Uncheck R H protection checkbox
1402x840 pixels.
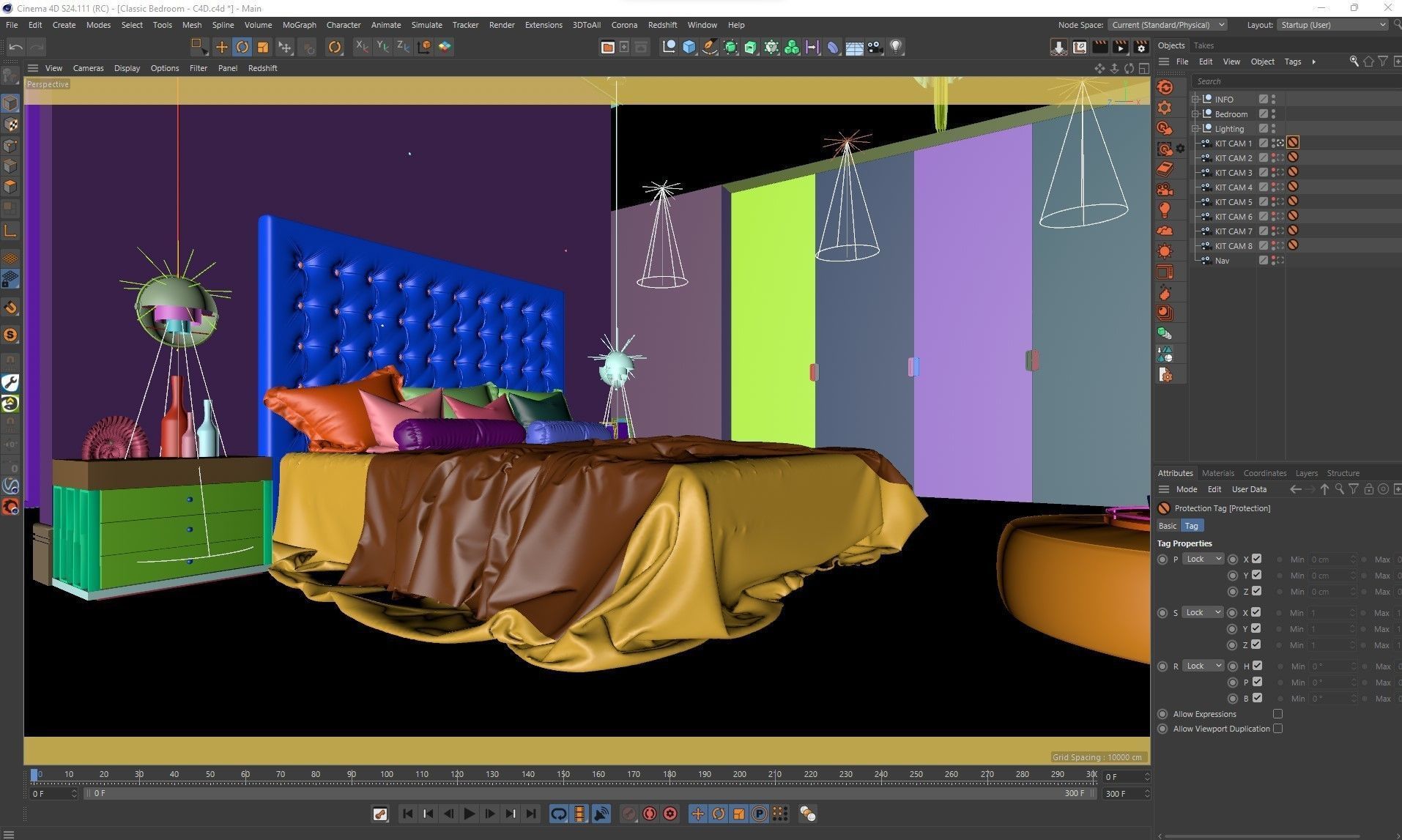click(1257, 666)
